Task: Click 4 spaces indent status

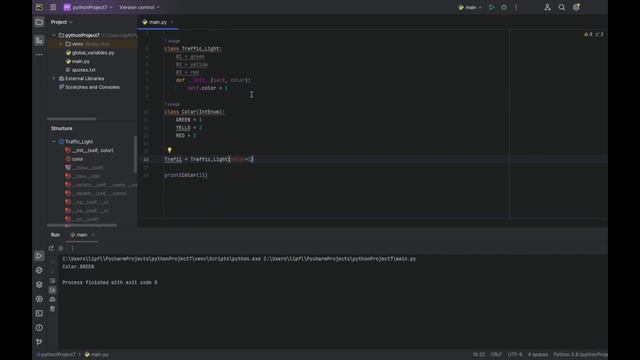Action: click(538, 355)
